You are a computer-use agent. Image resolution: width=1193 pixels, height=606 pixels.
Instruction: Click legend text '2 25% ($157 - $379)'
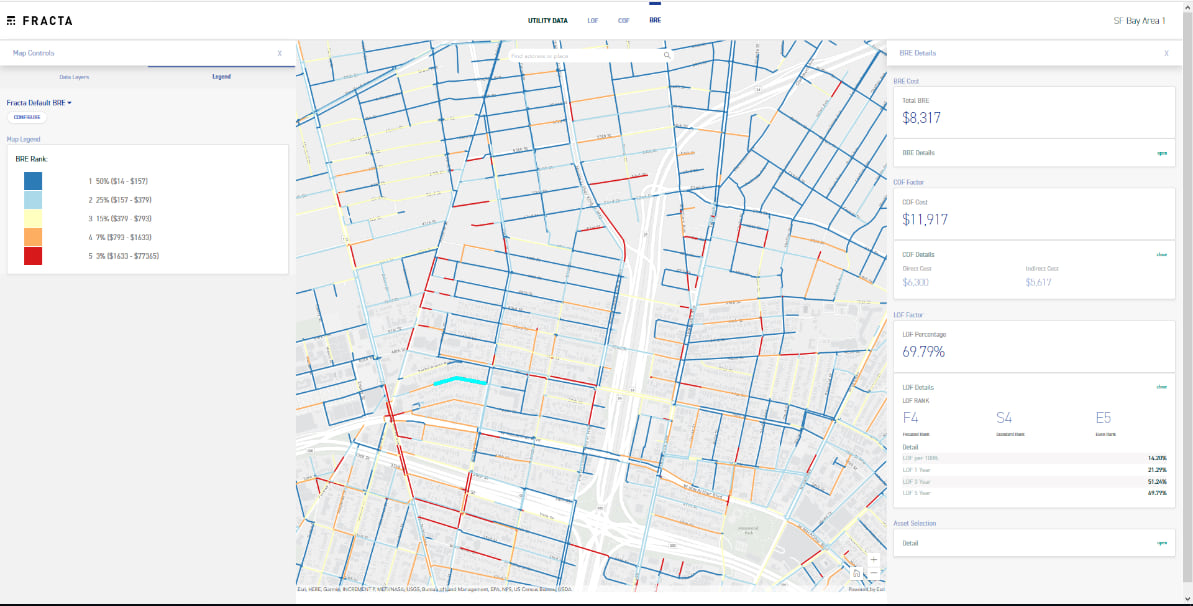click(x=119, y=200)
